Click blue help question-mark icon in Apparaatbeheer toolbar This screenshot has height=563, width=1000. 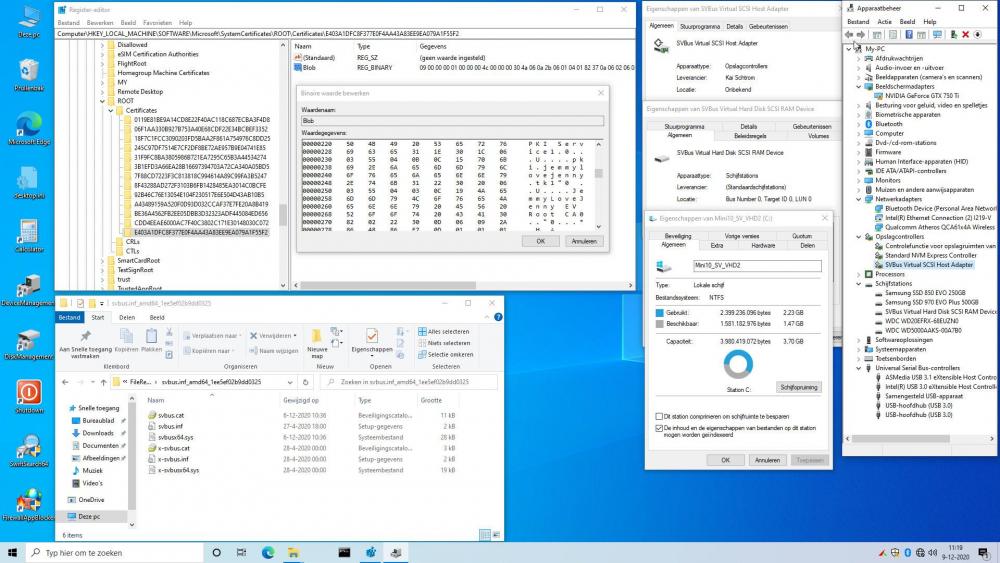[x=909, y=34]
